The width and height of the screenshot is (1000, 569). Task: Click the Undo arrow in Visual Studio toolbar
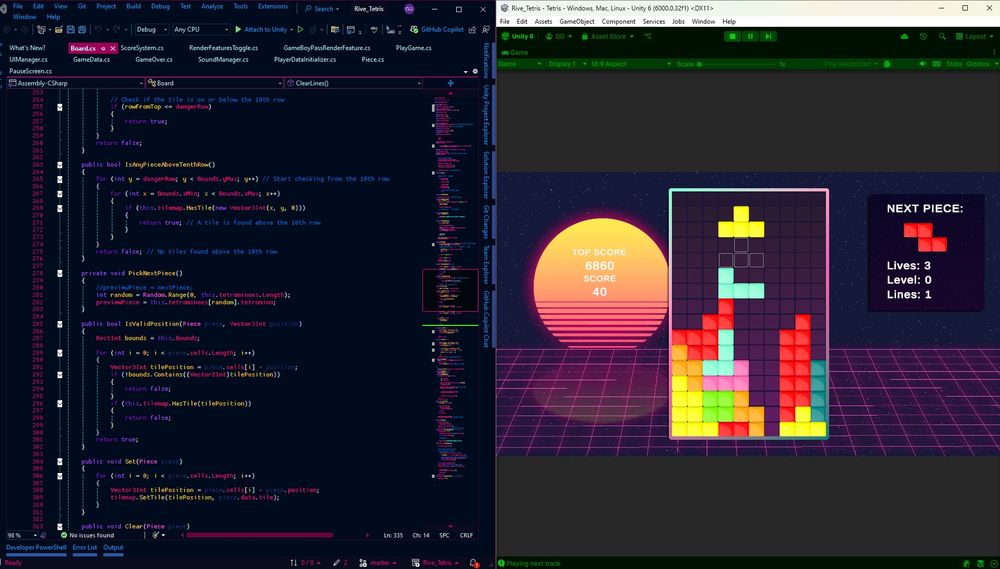click(98, 29)
